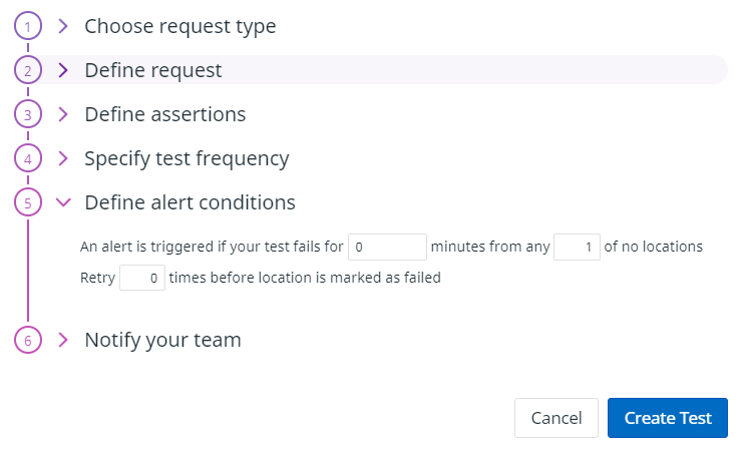Click the step 2 circle icon
The width and height of the screenshot is (743, 462).
(28, 71)
